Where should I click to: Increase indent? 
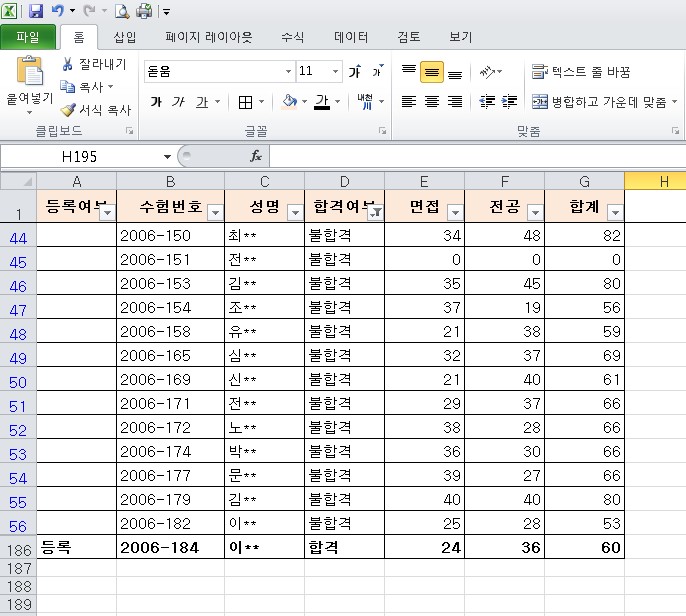(509, 102)
